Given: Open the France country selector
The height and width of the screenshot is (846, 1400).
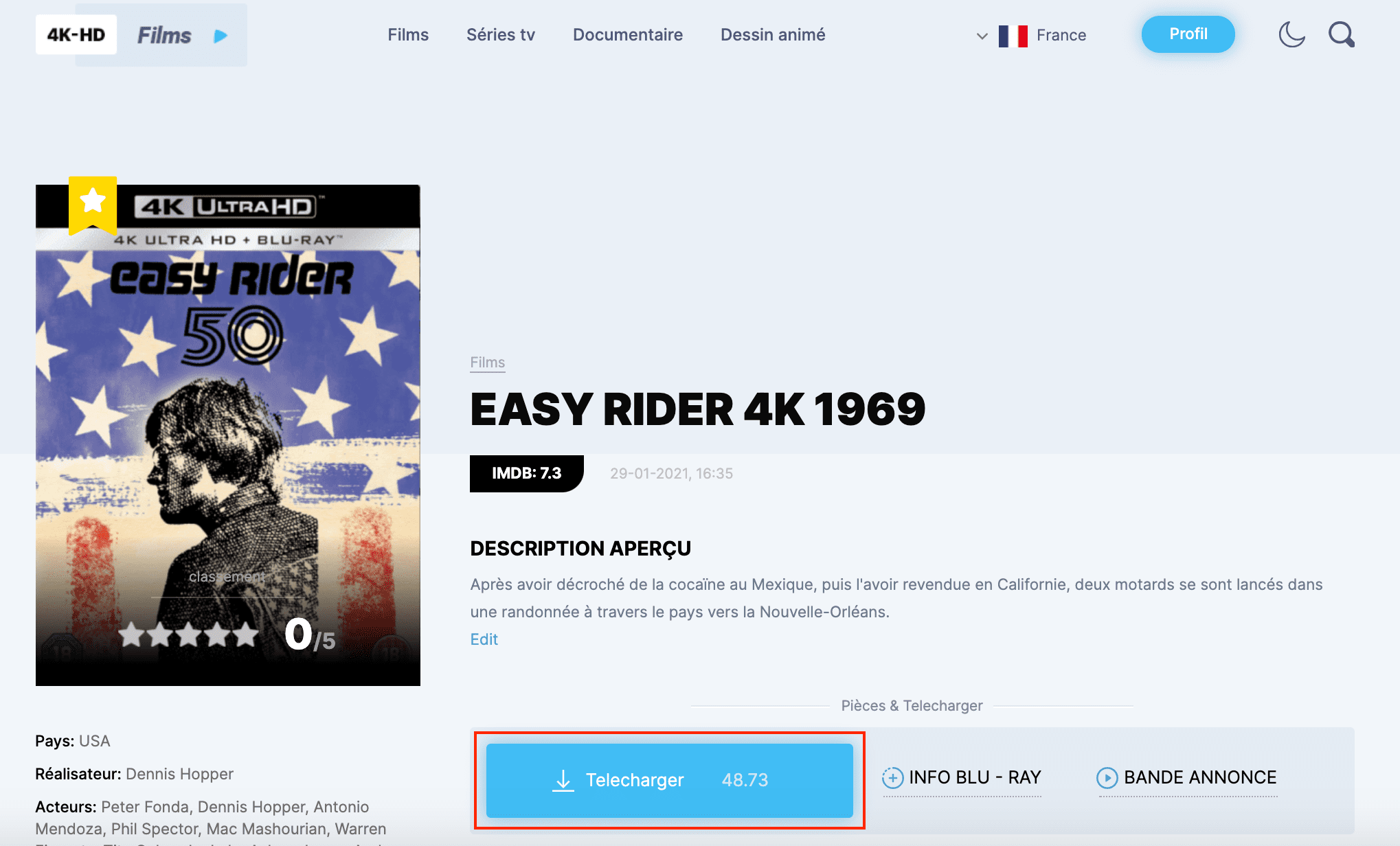Looking at the screenshot, I should (x=1061, y=35).
